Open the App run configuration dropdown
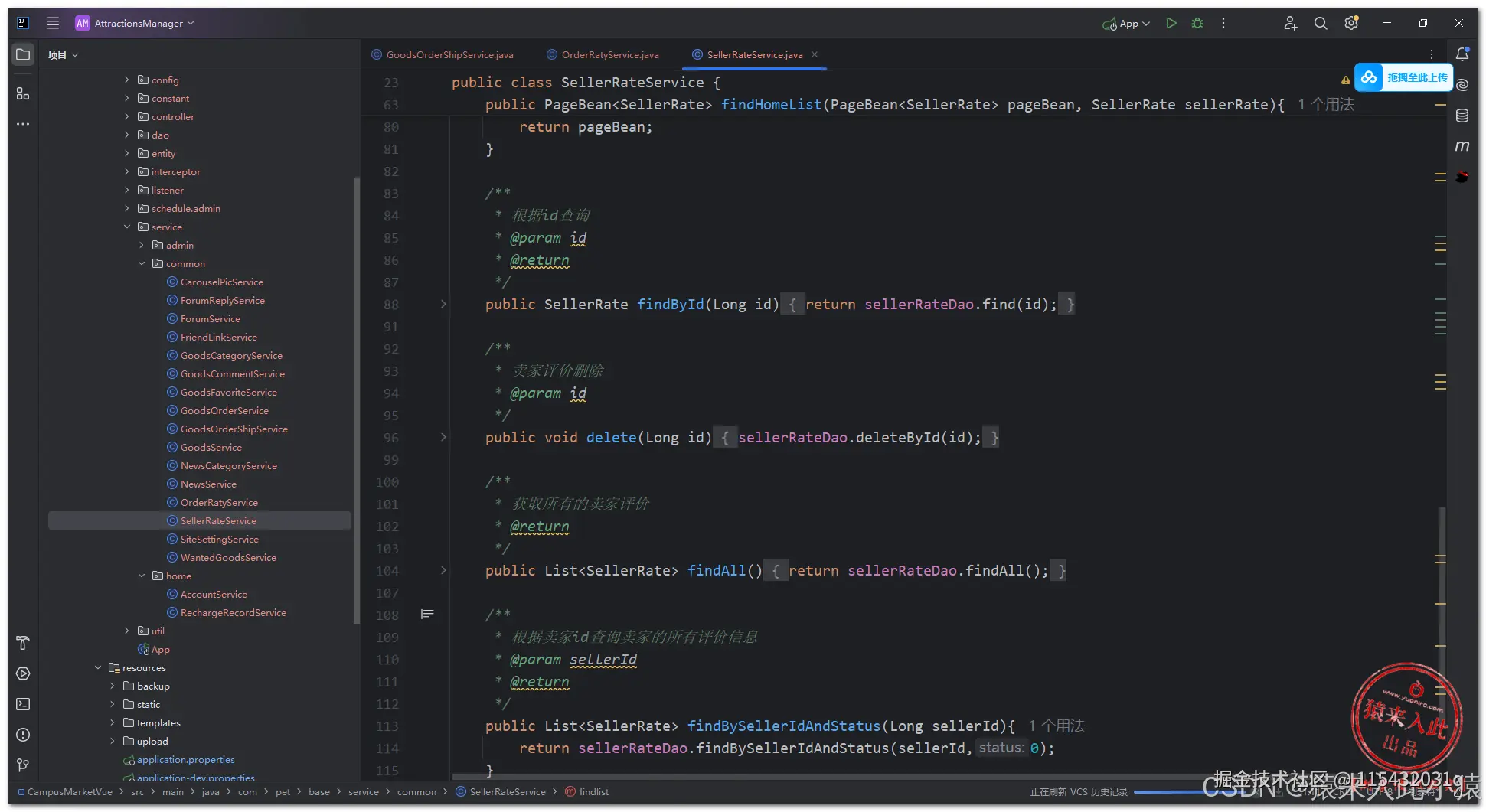Viewport: 1486px width, 812px height. pos(1126,23)
